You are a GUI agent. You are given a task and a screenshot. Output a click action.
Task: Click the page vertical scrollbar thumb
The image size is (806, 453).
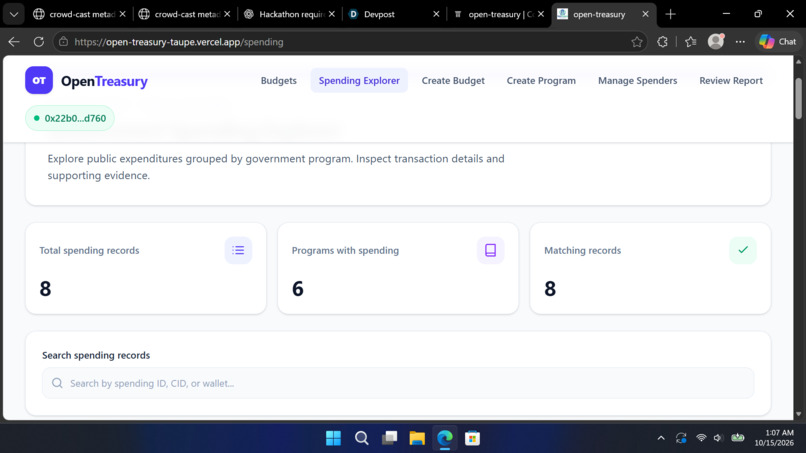pyautogui.click(x=798, y=98)
